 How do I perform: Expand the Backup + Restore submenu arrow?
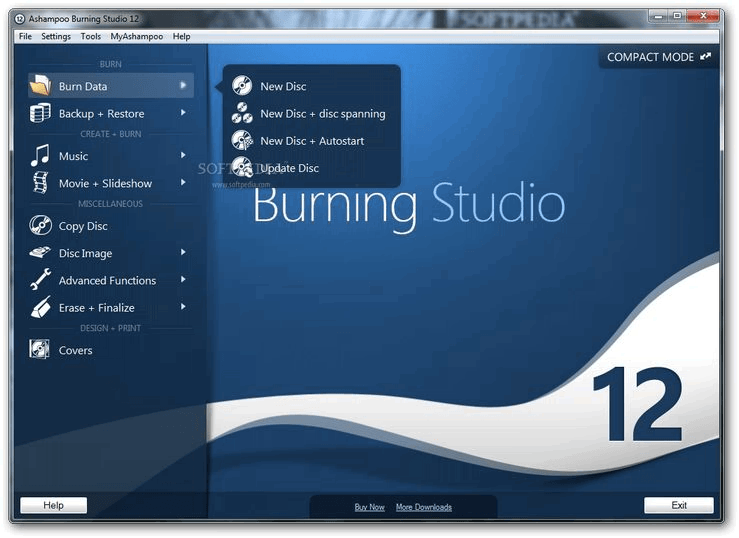pyautogui.click(x=183, y=113)
